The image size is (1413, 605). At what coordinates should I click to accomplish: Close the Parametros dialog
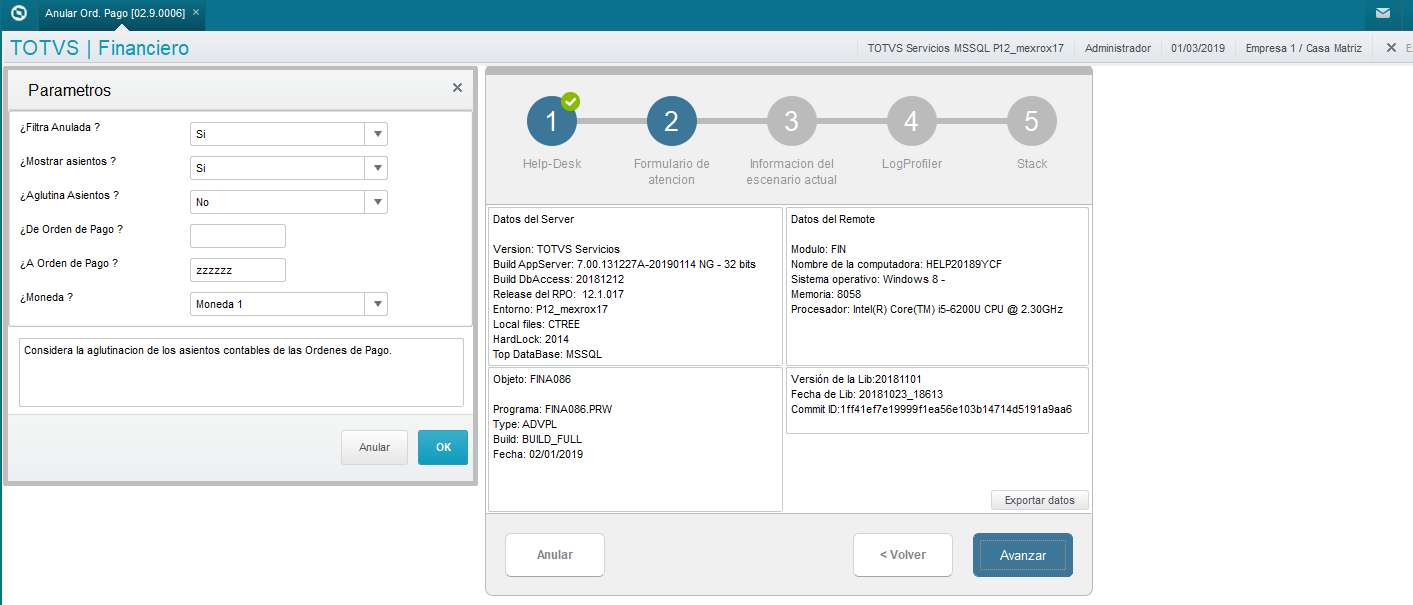457,88
